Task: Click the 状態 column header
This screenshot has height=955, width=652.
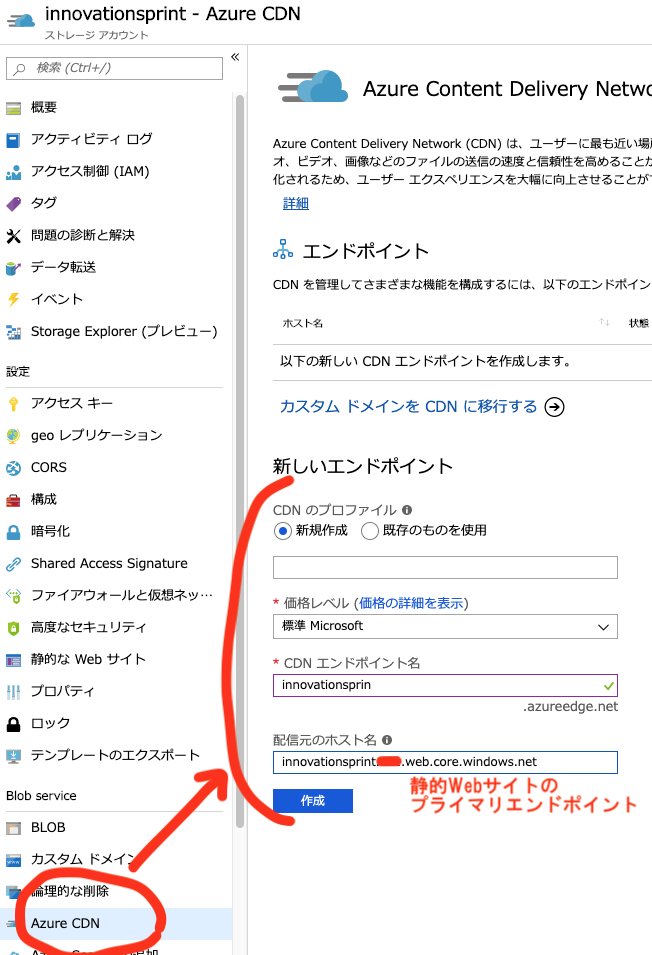Action: 639,323
